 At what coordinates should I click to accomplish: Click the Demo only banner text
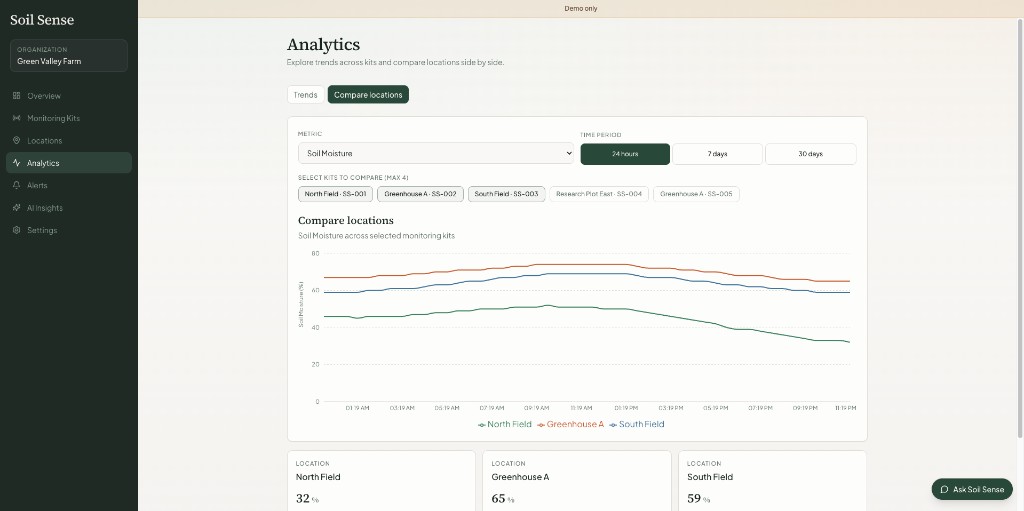(x=581, y=8)
